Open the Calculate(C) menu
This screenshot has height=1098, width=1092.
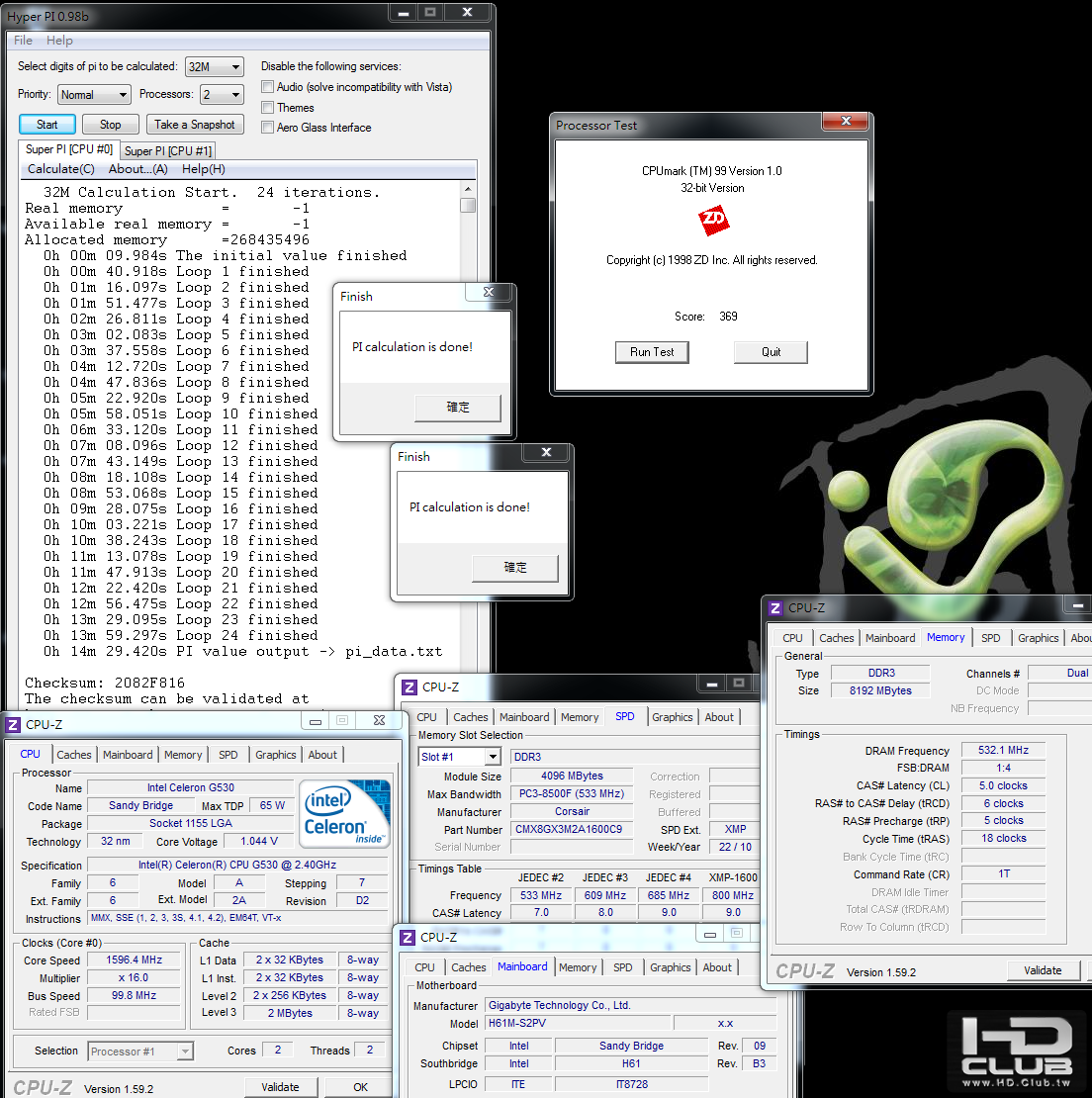point(61,169)
